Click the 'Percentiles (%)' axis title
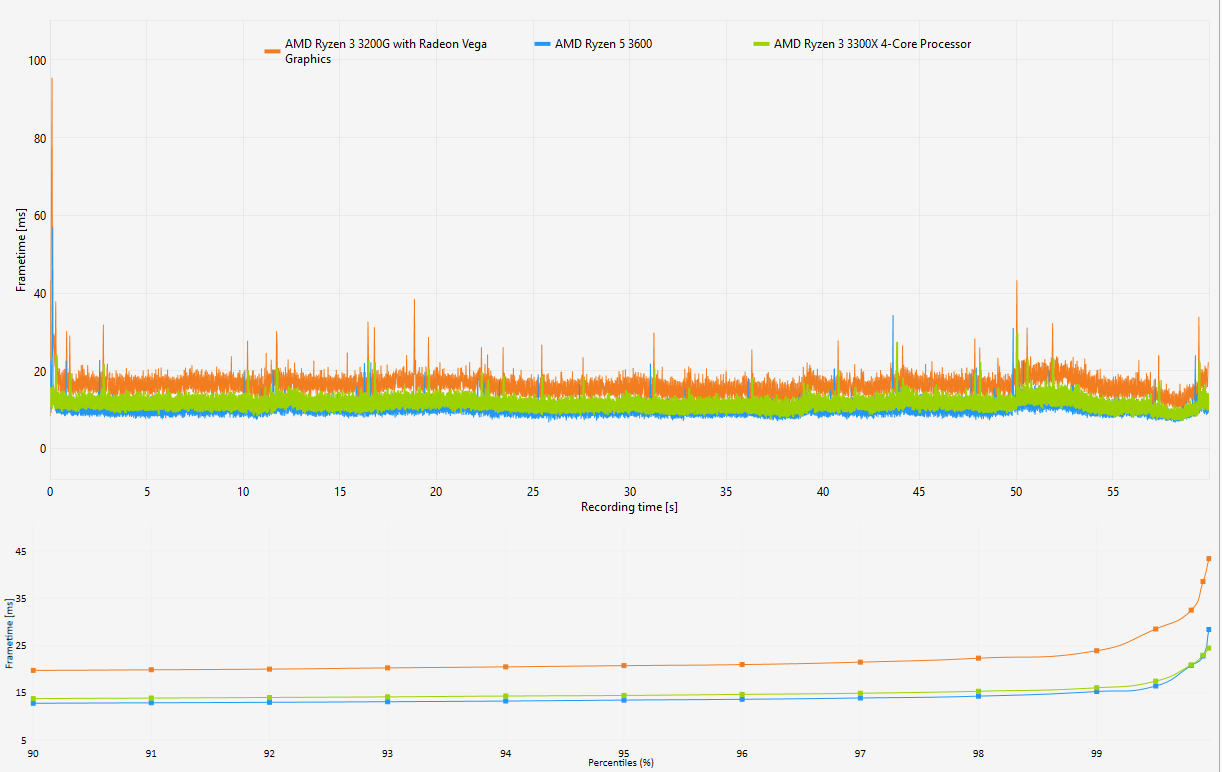Screen dimensions: 1222x772 pos(620,763)
